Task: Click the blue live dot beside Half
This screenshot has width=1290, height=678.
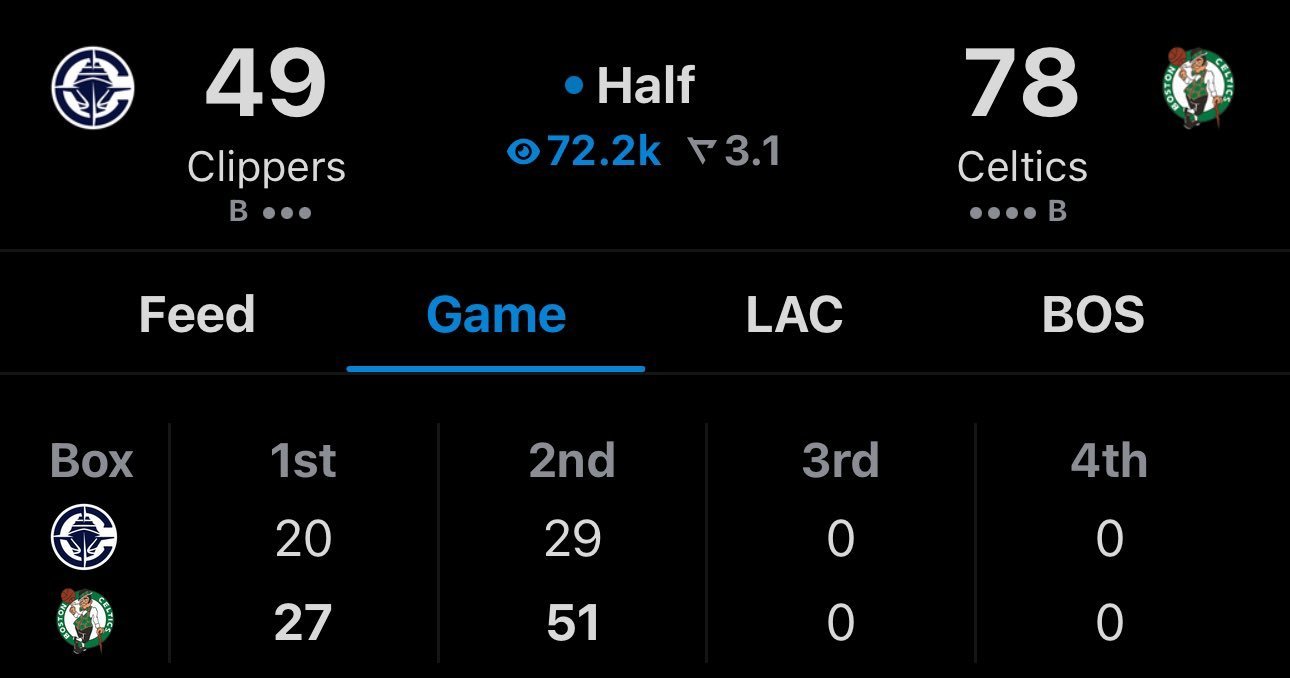Action: [573, 86]
